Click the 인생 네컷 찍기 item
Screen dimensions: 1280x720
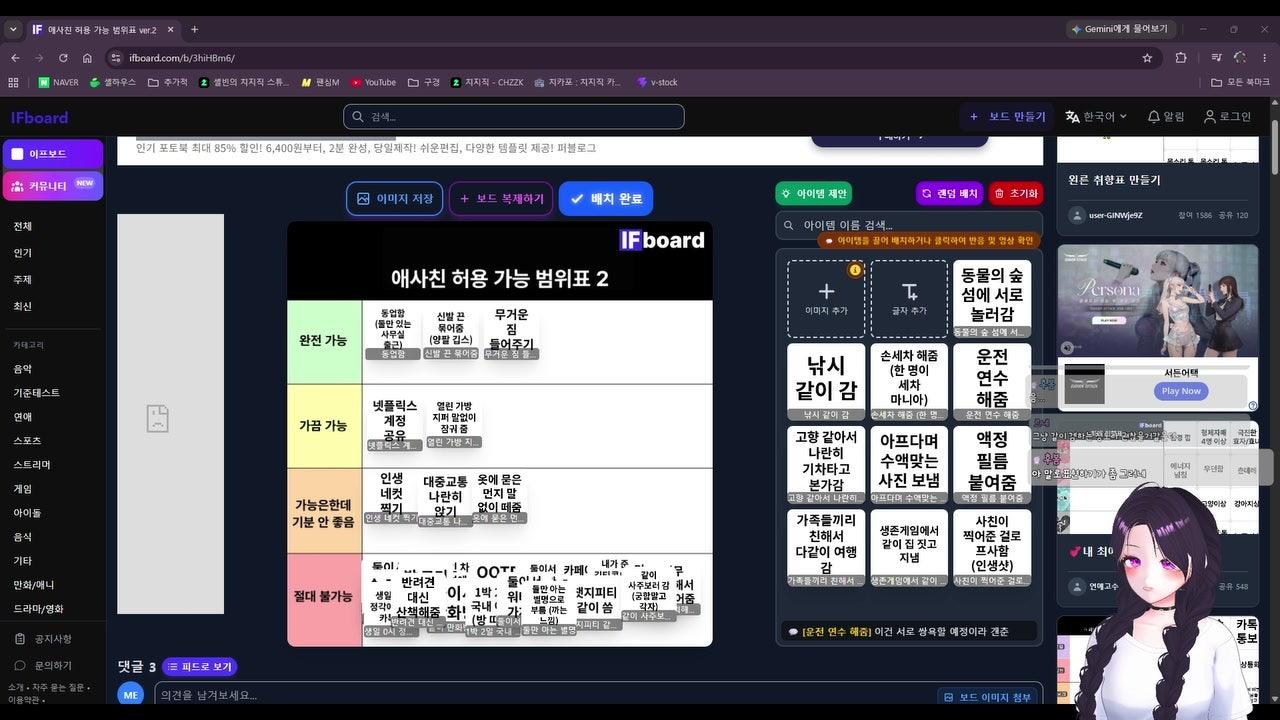391,498
